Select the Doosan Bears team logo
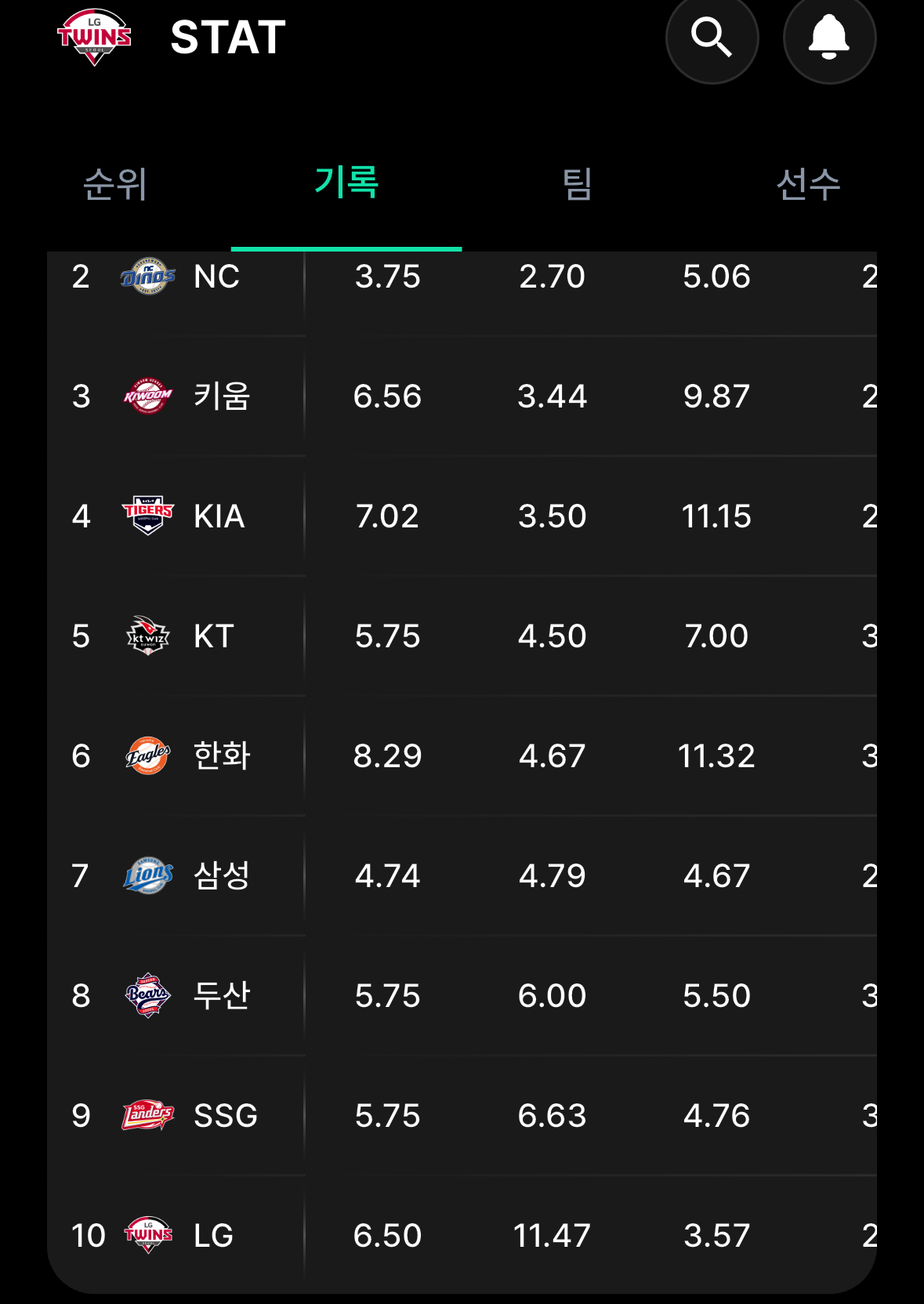 147,995
